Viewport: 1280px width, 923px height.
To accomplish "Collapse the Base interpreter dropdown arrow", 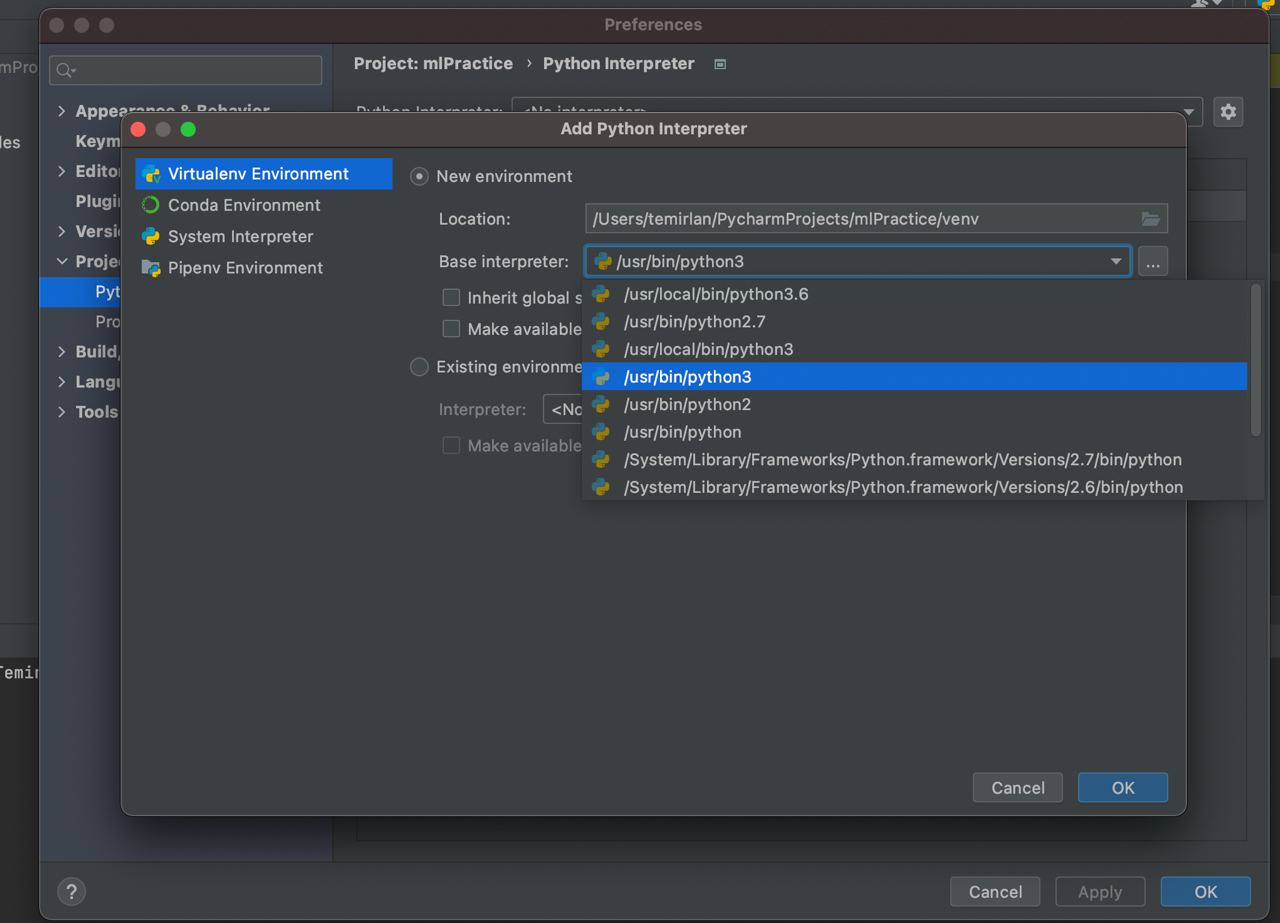I will (x=1116, y=262).
